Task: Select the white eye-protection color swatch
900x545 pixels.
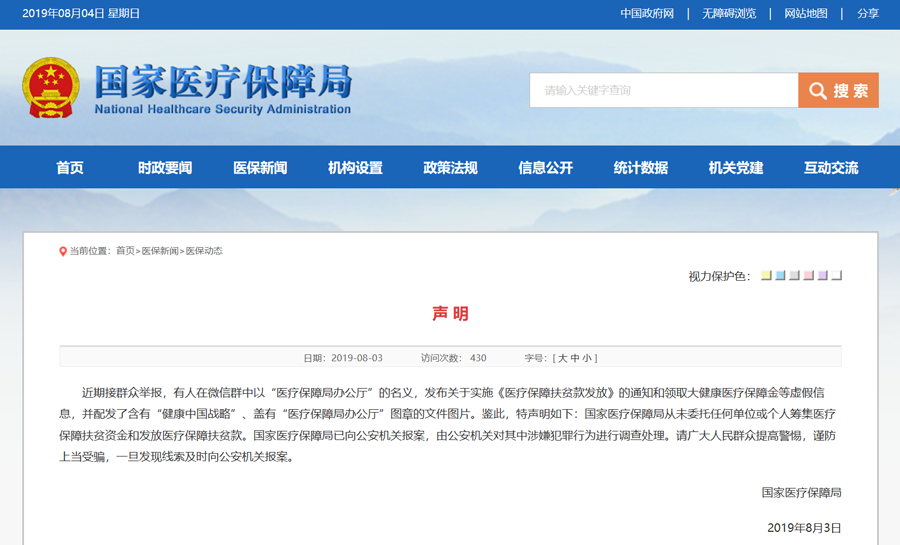Action: tap(836, 275)
